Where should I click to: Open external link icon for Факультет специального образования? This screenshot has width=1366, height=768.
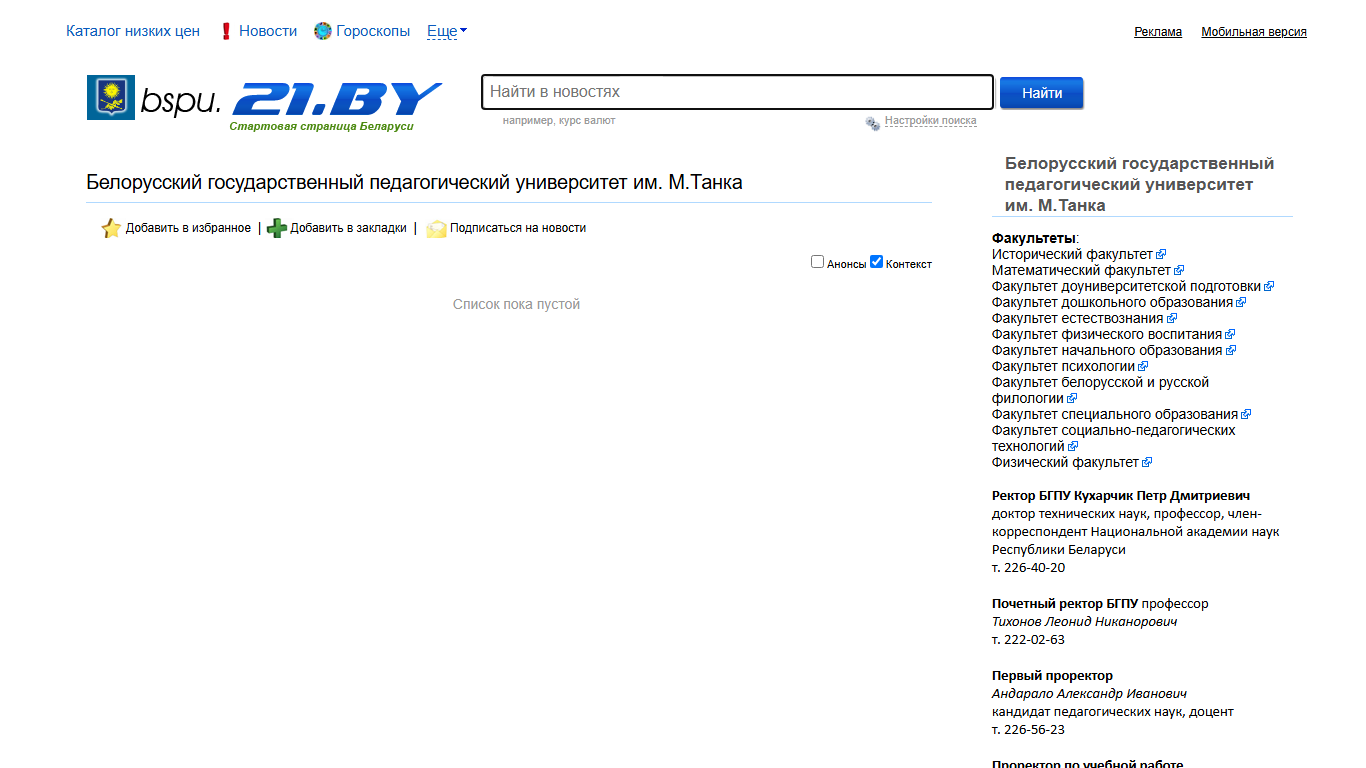[1246, 414]
